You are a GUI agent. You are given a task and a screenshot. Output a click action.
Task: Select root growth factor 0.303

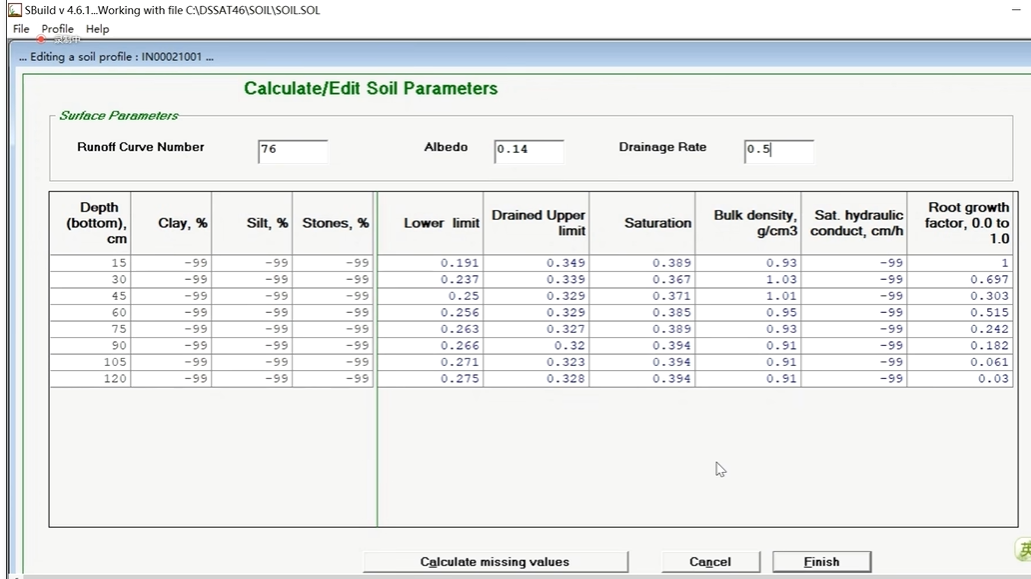click(x=960, y=296)
